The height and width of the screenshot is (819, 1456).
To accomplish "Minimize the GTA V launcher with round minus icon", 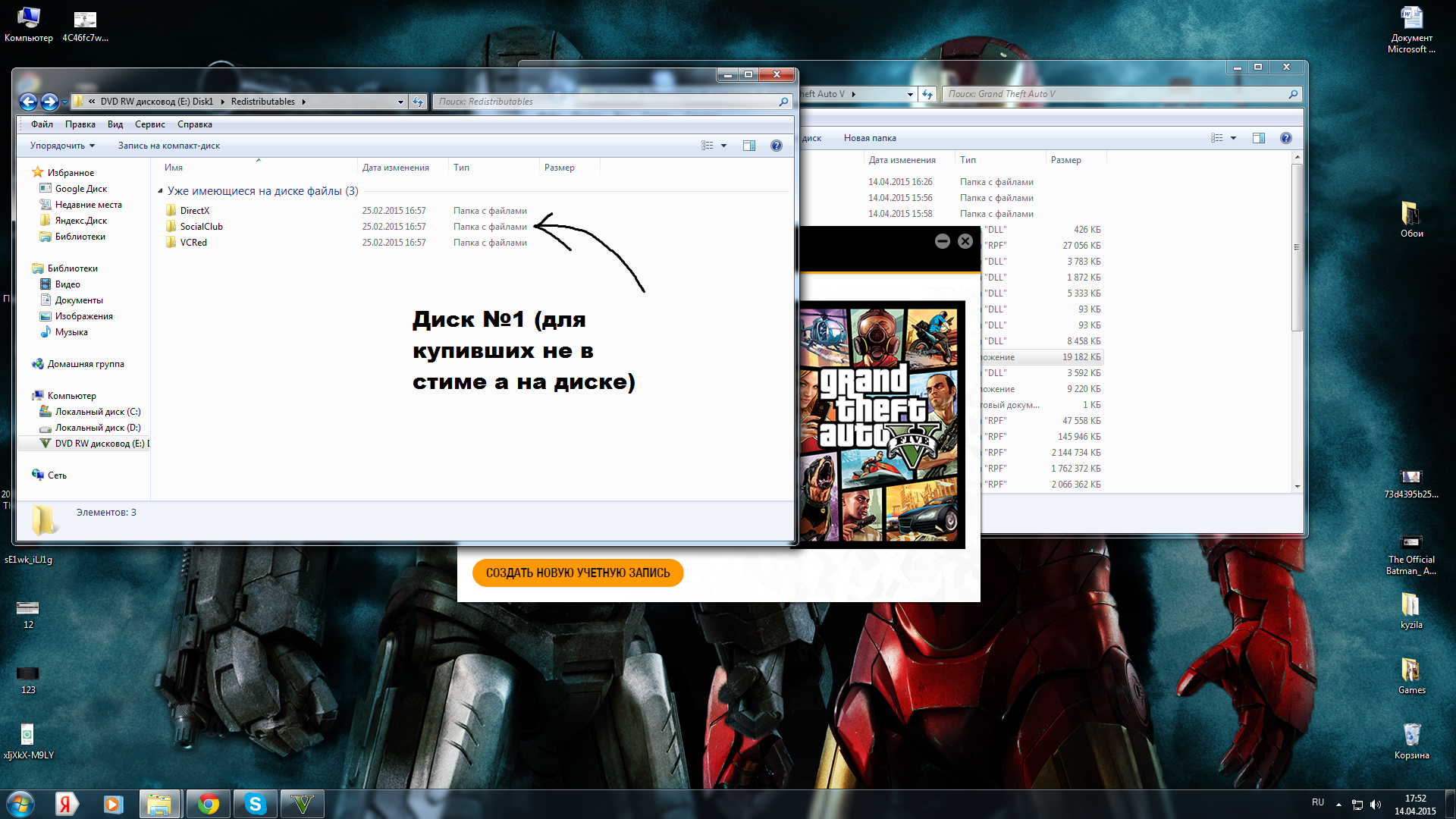I will point(942,241).
